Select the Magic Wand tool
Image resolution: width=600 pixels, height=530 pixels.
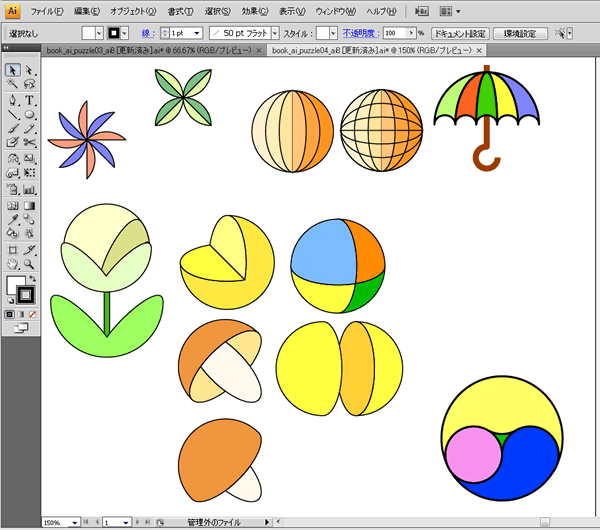(13, 84)
